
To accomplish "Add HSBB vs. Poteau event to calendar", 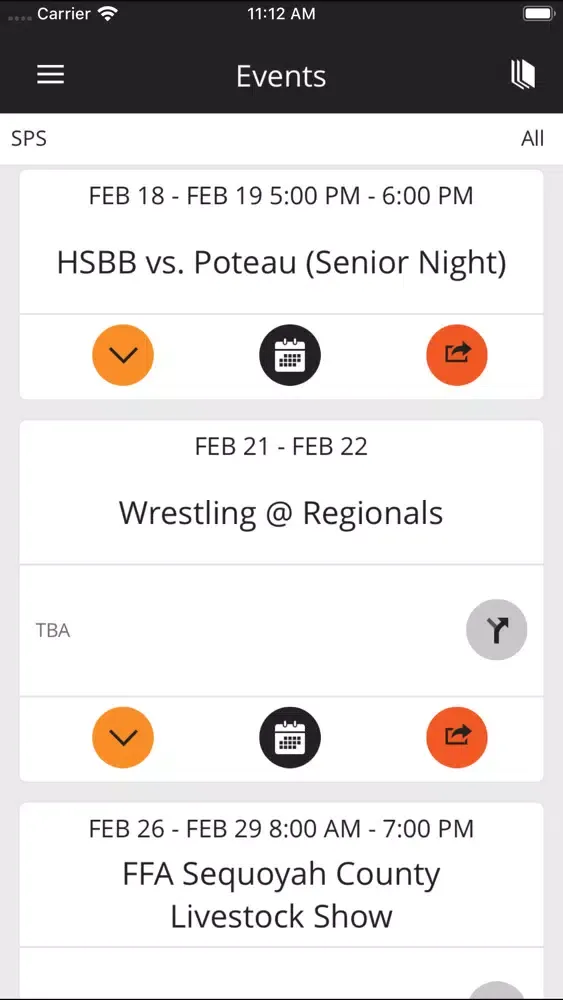I will click(289, 355).
